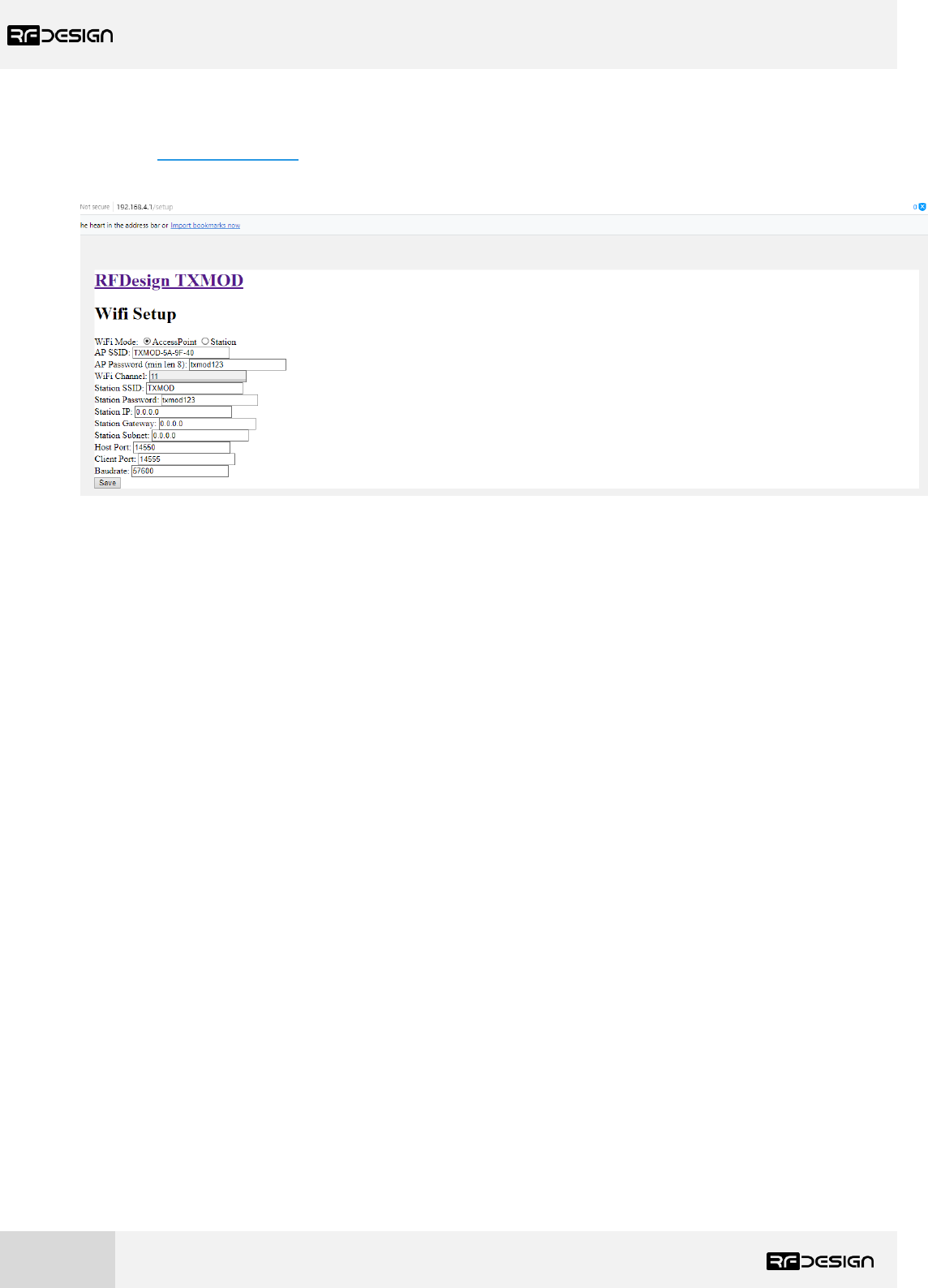Click the Not secure indicator in address bar

click(94, 207)
